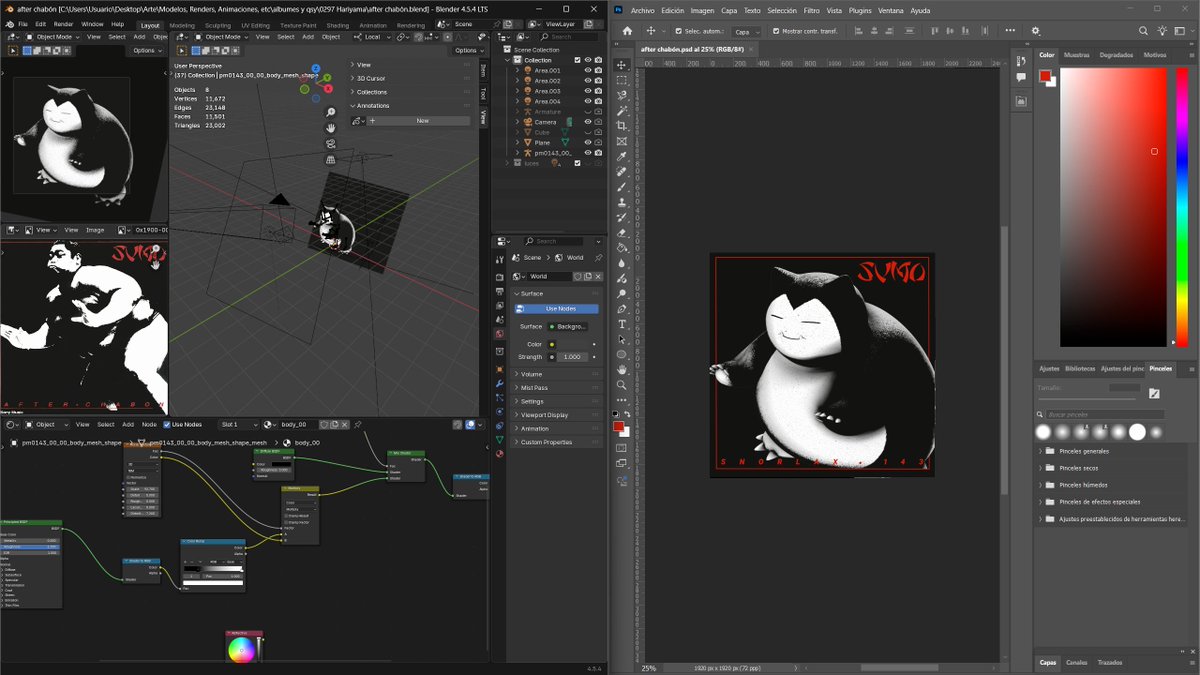Open Photoshop Filtro menu
This screenshot has width=1200, height=675.
pyautogui.click(x=812, y=10)
